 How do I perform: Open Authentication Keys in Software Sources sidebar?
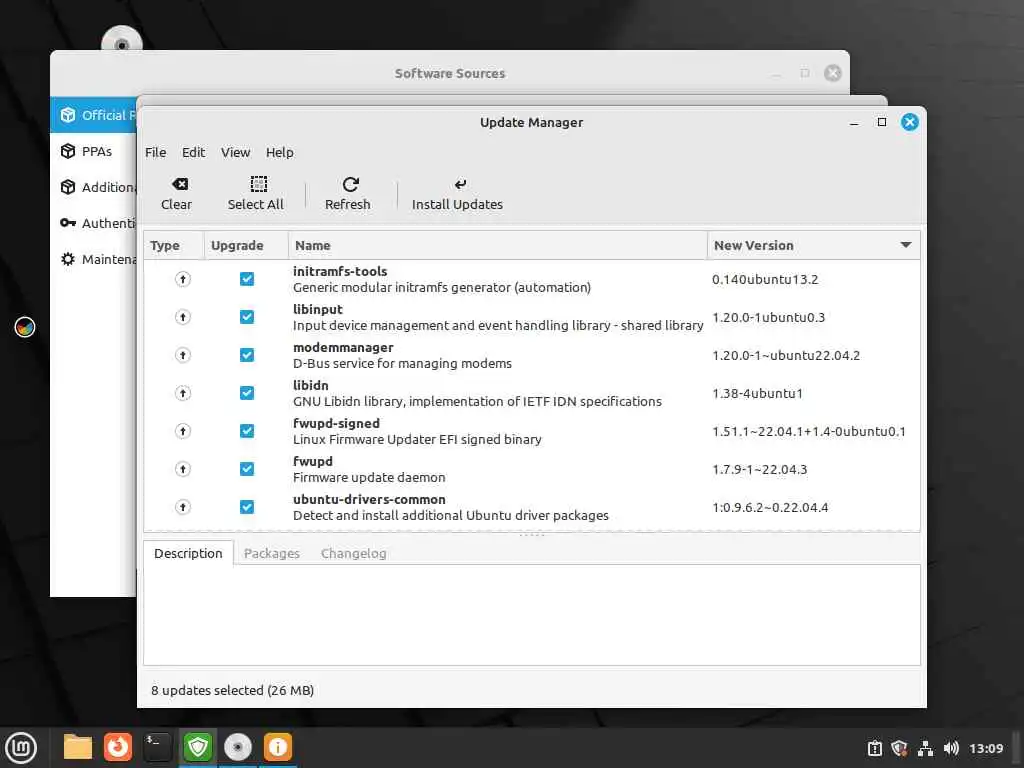[93, 223]
